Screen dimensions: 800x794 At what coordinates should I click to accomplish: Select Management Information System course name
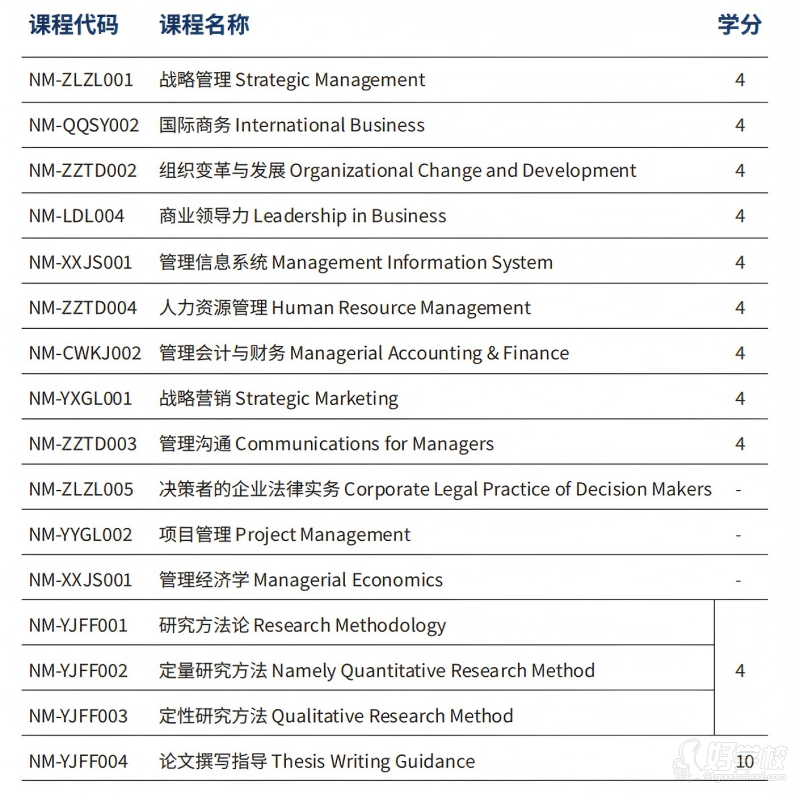pos(355,263)
